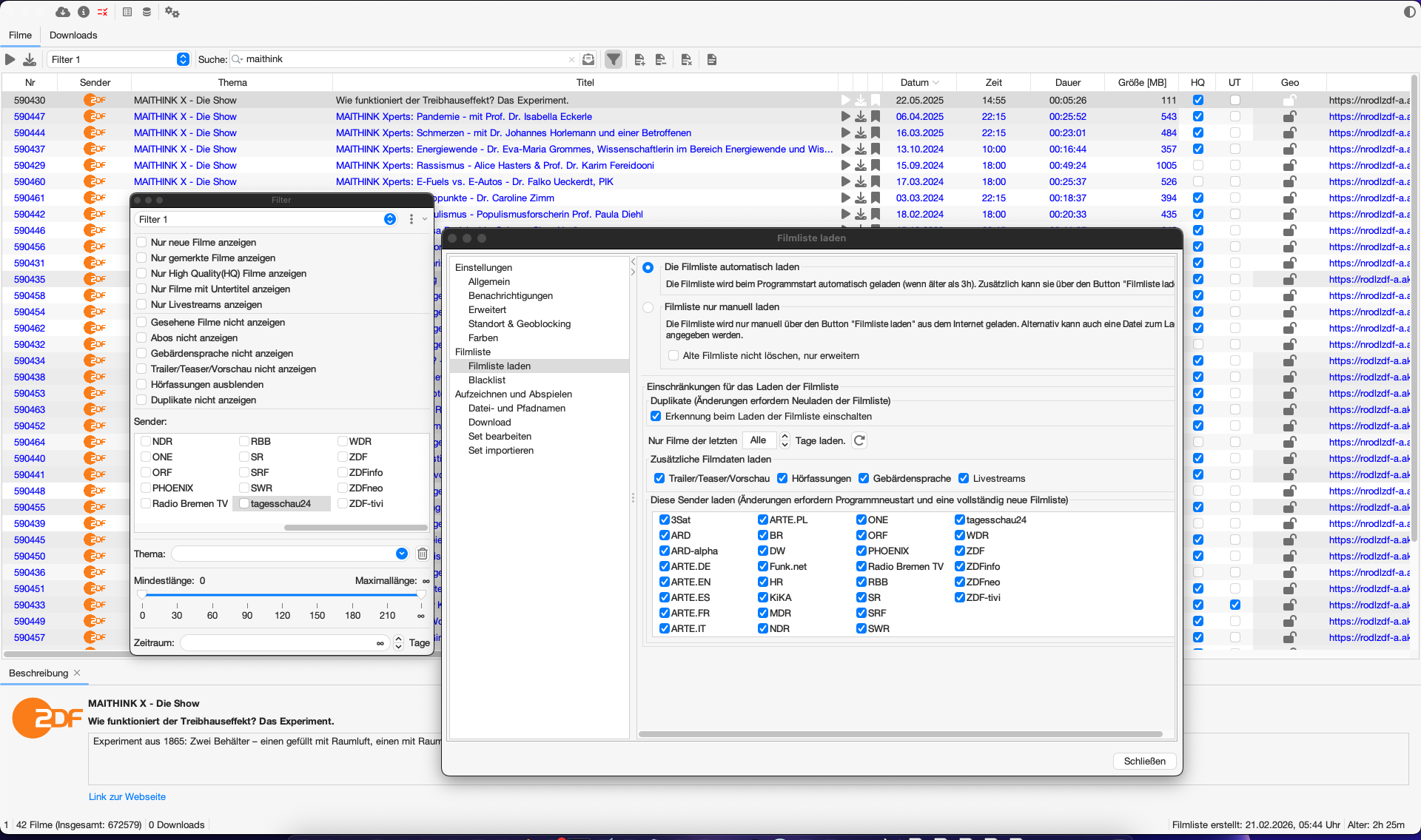Expand the Thema combo box
This screenshot has height=840, width=1421.
coord(401,554)
